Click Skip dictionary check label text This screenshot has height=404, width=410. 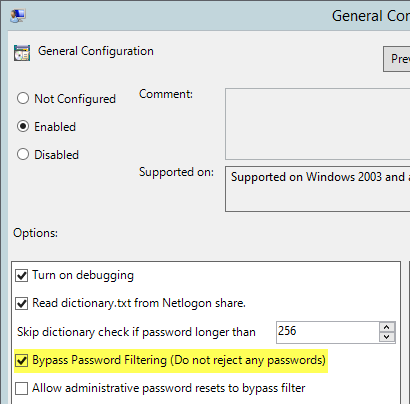(136, 332)
